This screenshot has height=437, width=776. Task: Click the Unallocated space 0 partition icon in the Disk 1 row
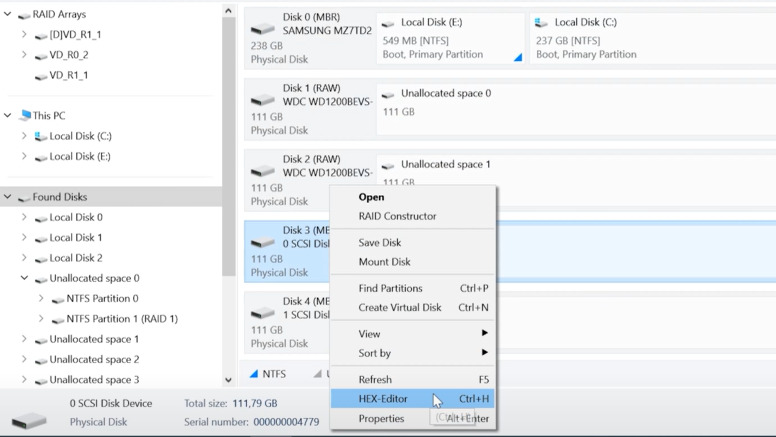pos(388,95)
